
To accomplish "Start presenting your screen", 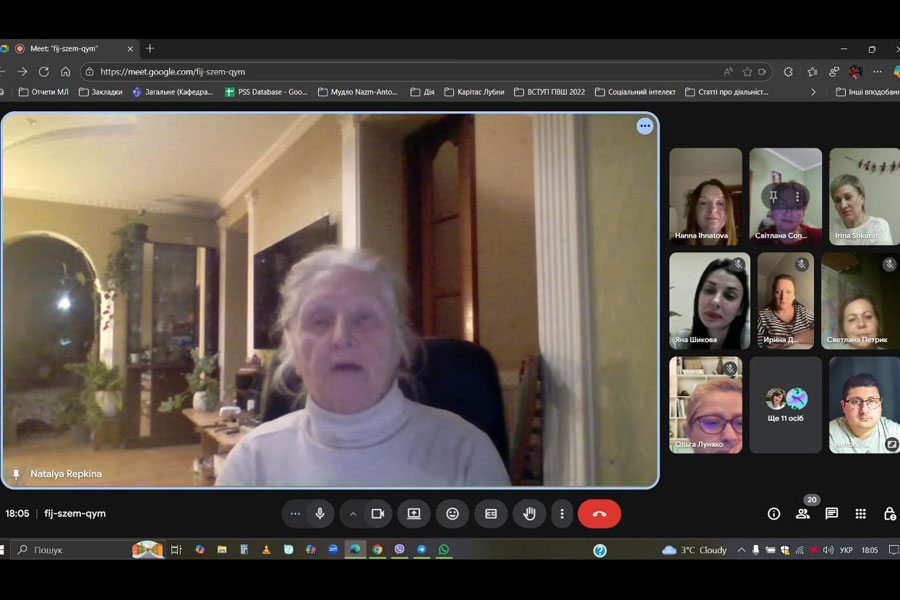I will (x=414, y=514).
